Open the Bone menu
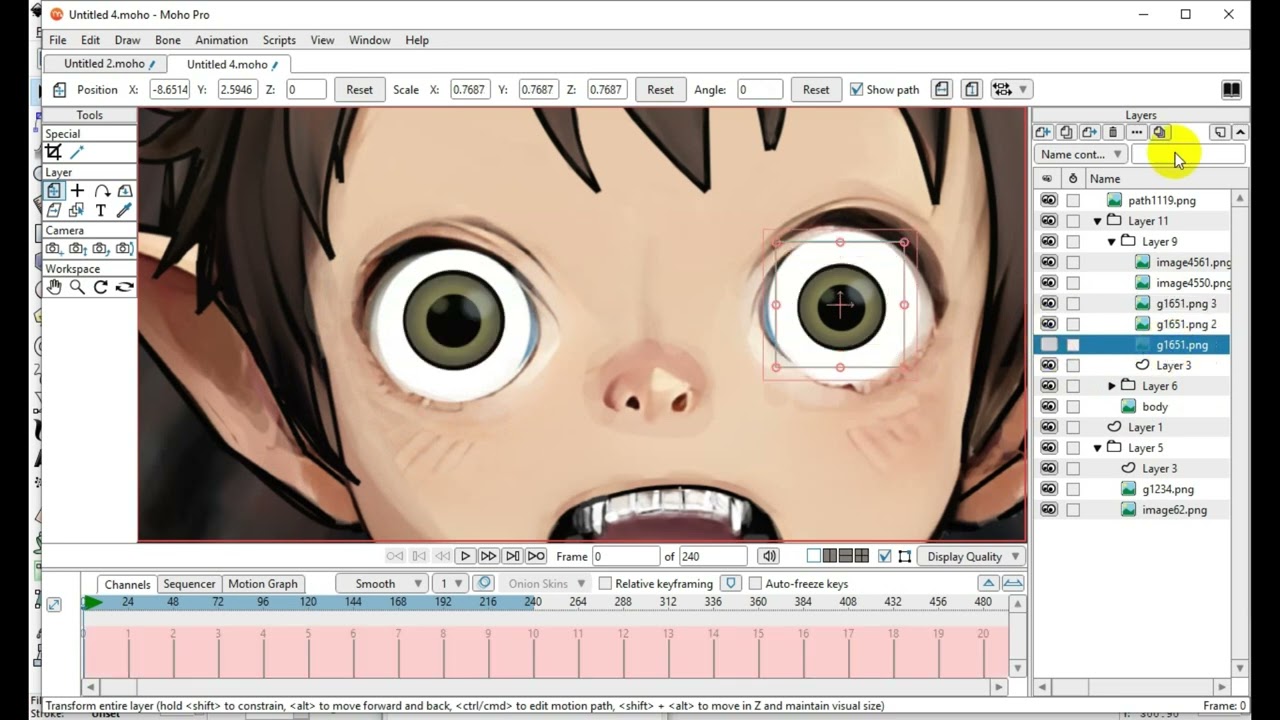1280x720 pixels. [168, 40]
